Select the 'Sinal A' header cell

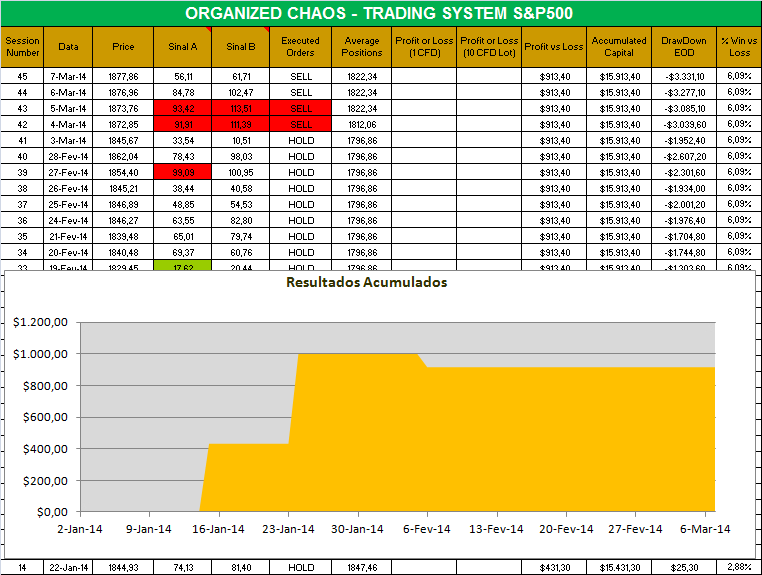coord(183,47)
